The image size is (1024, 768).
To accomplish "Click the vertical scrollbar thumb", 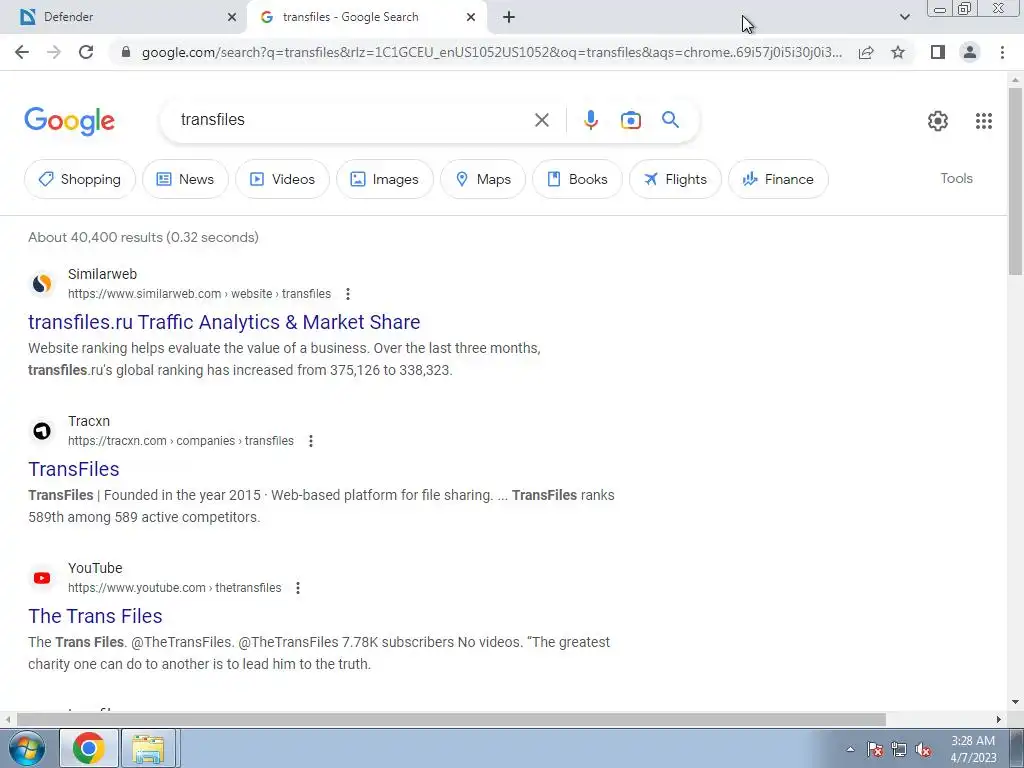I will tap(1015, 181).
